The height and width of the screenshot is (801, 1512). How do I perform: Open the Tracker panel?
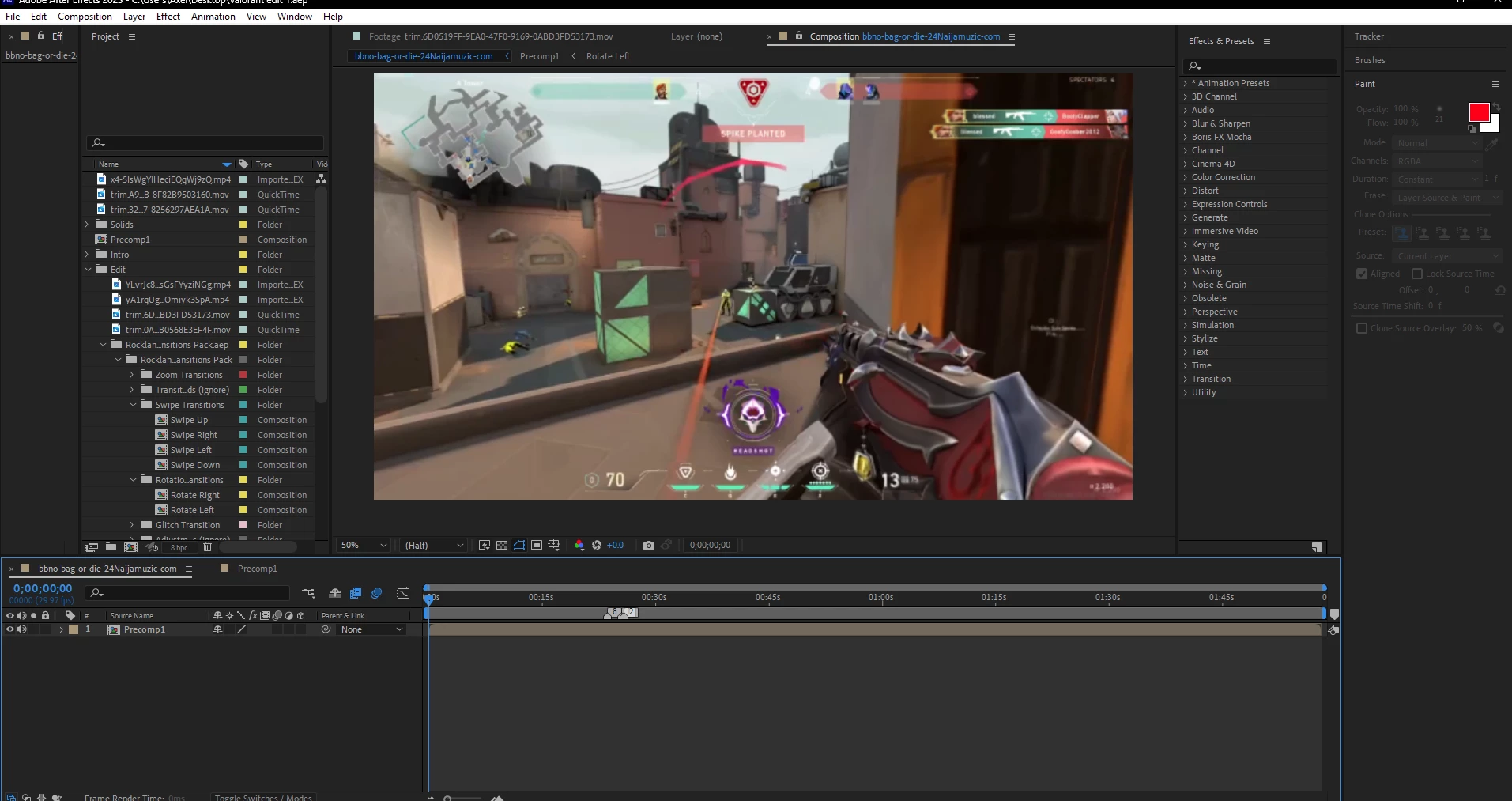(1369, 36)
